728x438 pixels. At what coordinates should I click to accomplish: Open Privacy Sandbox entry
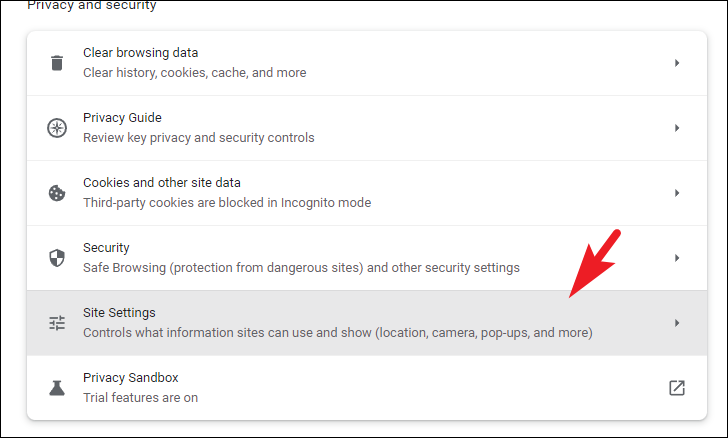click(367, 388)
